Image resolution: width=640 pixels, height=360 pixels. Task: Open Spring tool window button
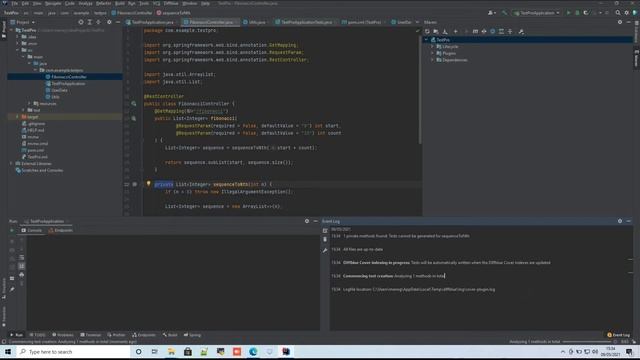[192, 335]
